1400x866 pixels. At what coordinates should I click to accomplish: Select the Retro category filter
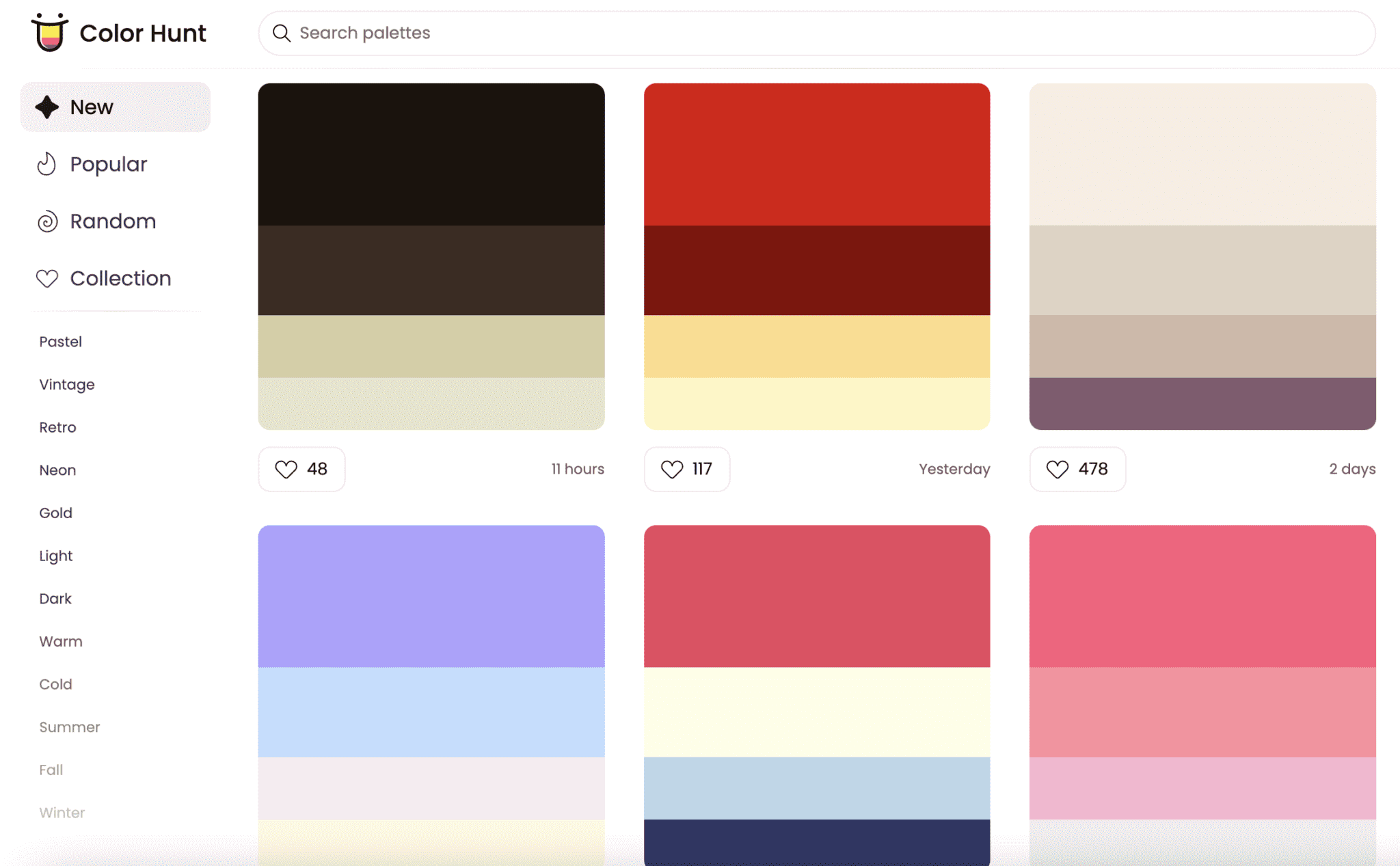click(56, 427)
